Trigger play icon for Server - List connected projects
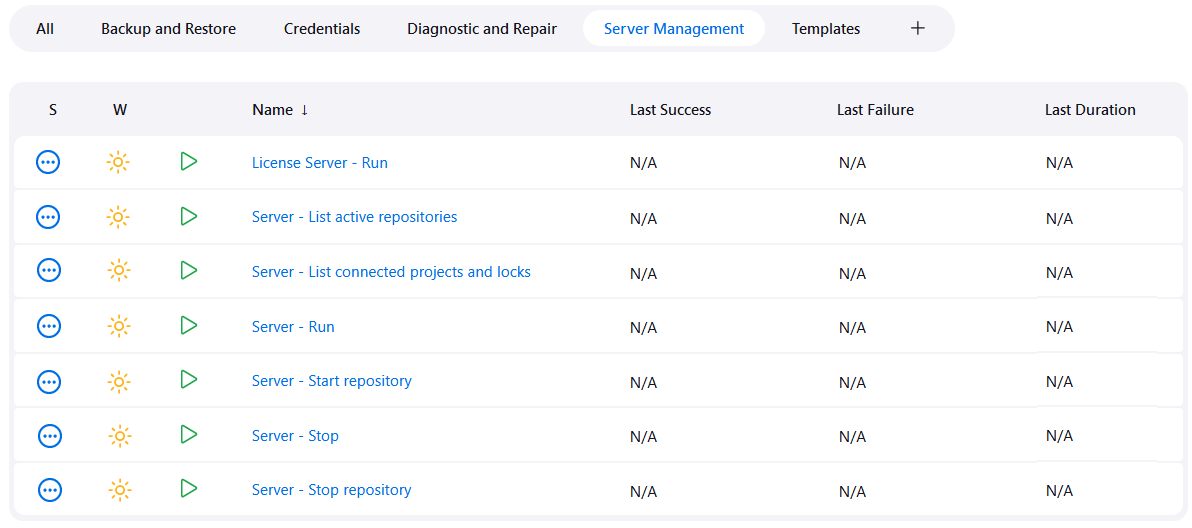This screenshot has width=1192, height=528. click(x=188, y=271)
